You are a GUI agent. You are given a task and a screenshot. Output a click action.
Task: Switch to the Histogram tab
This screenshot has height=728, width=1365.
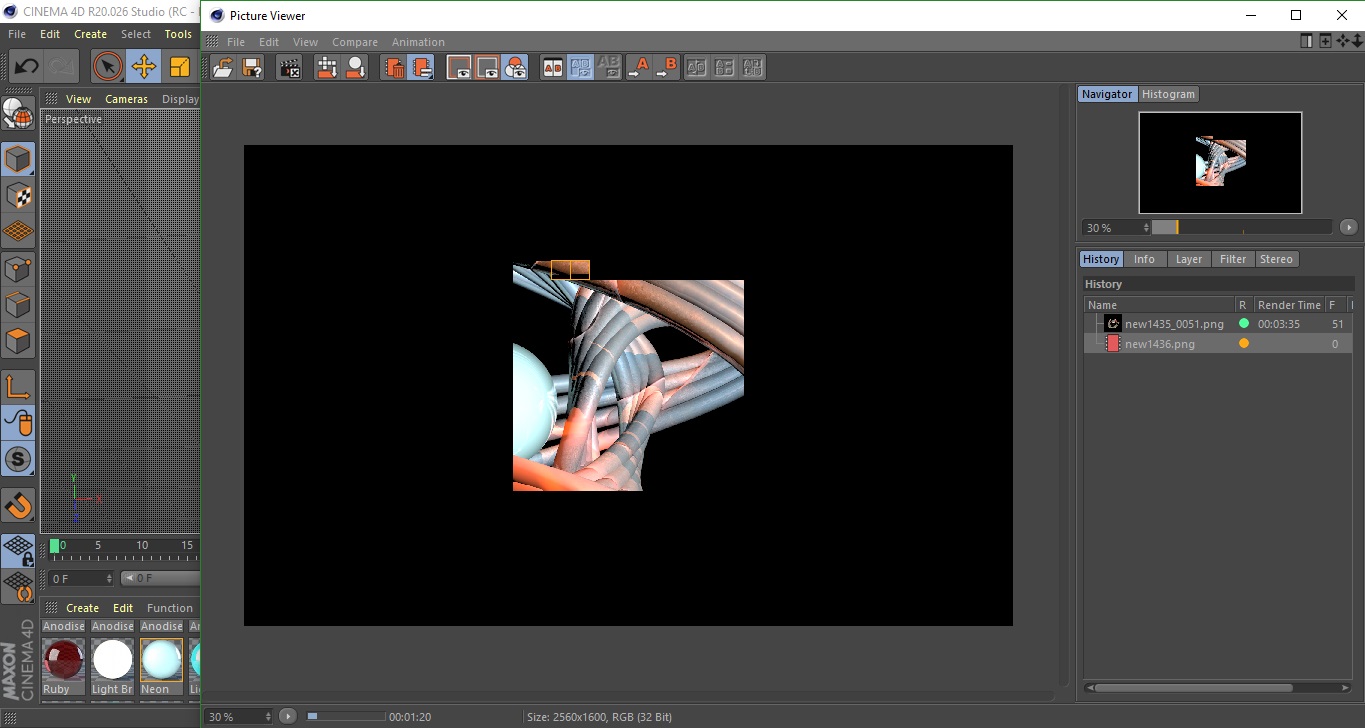tap(1168, 94)
